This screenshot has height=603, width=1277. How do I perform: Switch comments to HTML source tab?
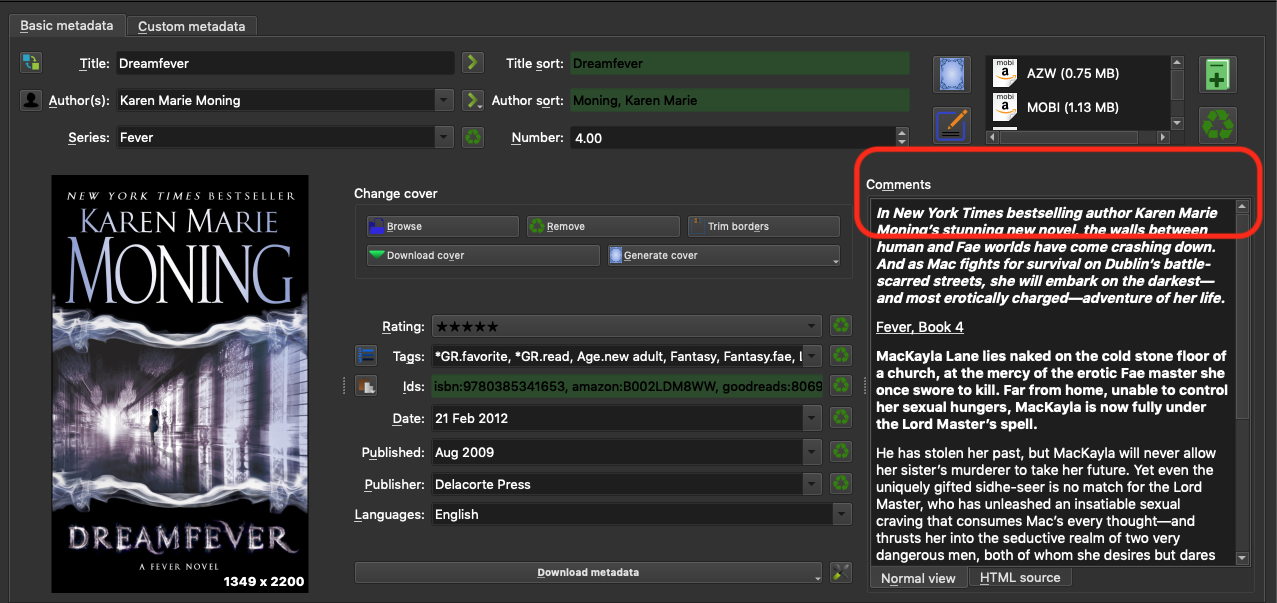point(1019,577)
